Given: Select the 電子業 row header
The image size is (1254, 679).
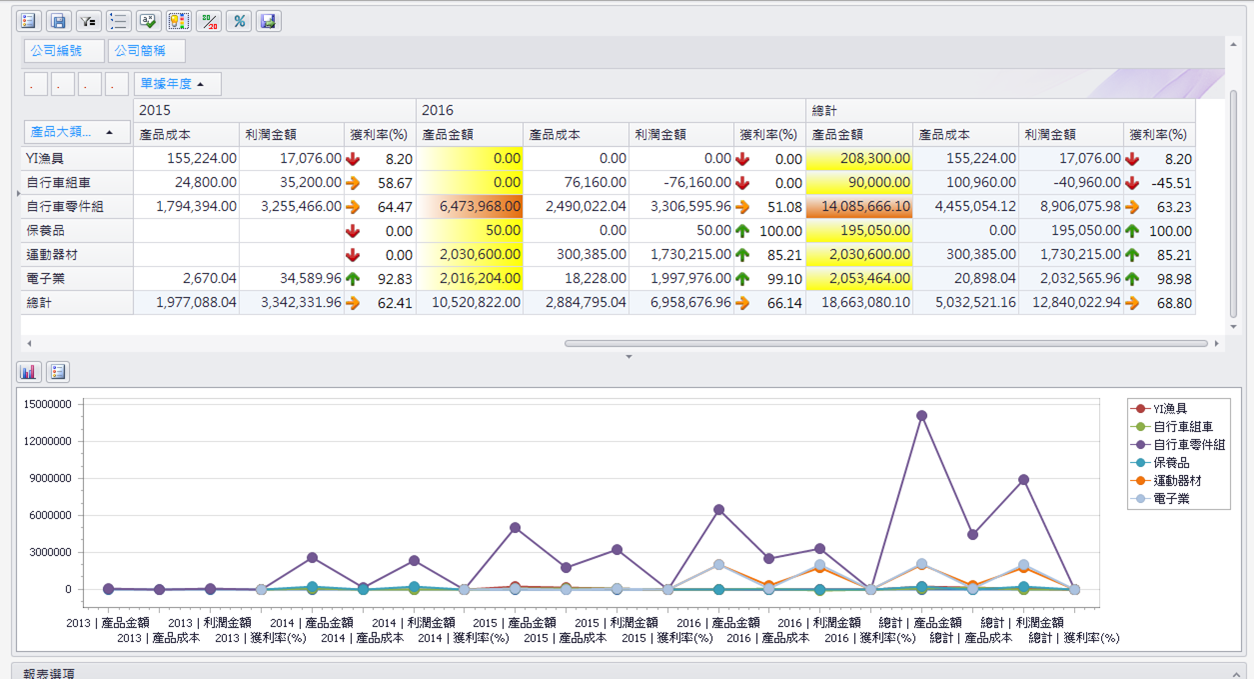Looking at the screenshot, I should pyautogui.click(x=77, y=278).
